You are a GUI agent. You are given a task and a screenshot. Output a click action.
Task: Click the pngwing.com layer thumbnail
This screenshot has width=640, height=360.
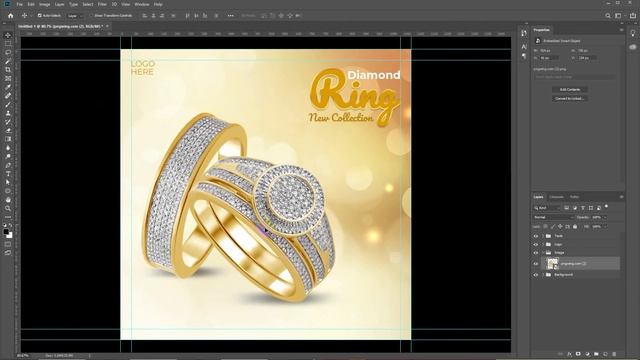553,264
